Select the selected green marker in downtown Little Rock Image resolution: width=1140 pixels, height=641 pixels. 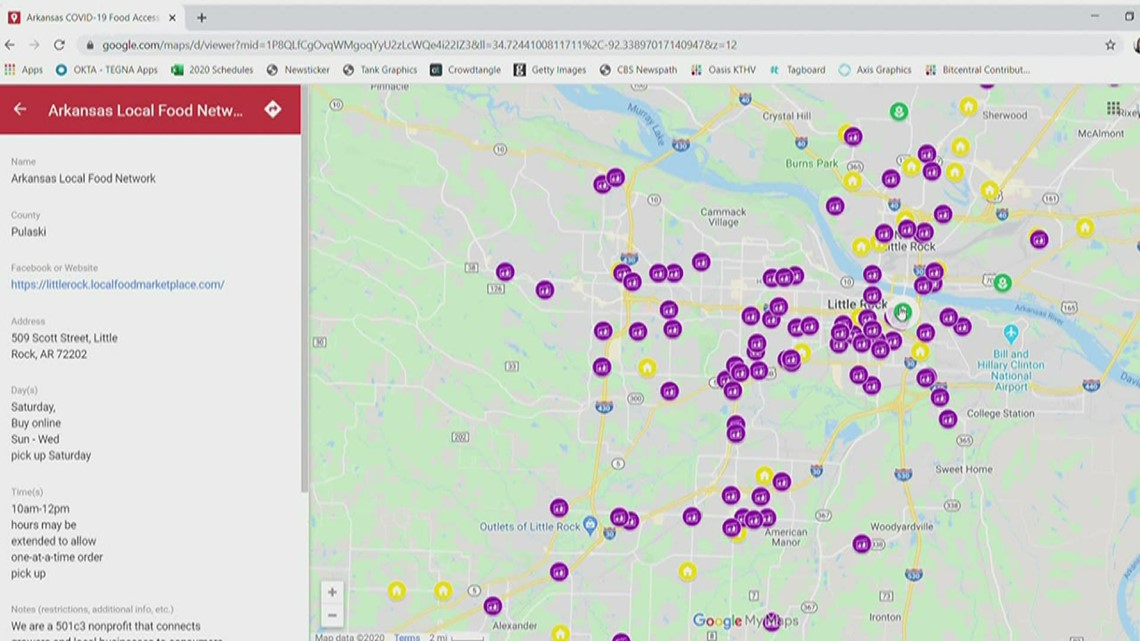902,313
